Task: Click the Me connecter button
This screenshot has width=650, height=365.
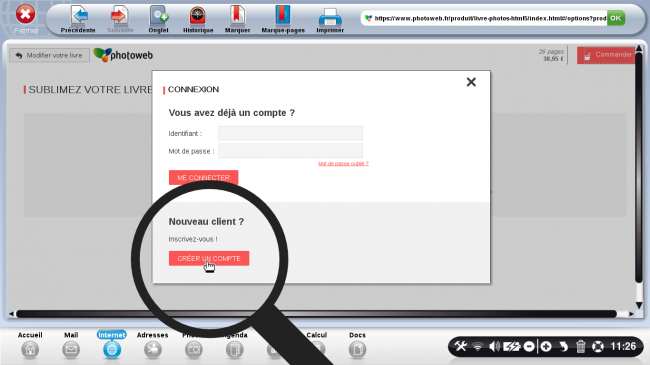Action: coord(203,178)
